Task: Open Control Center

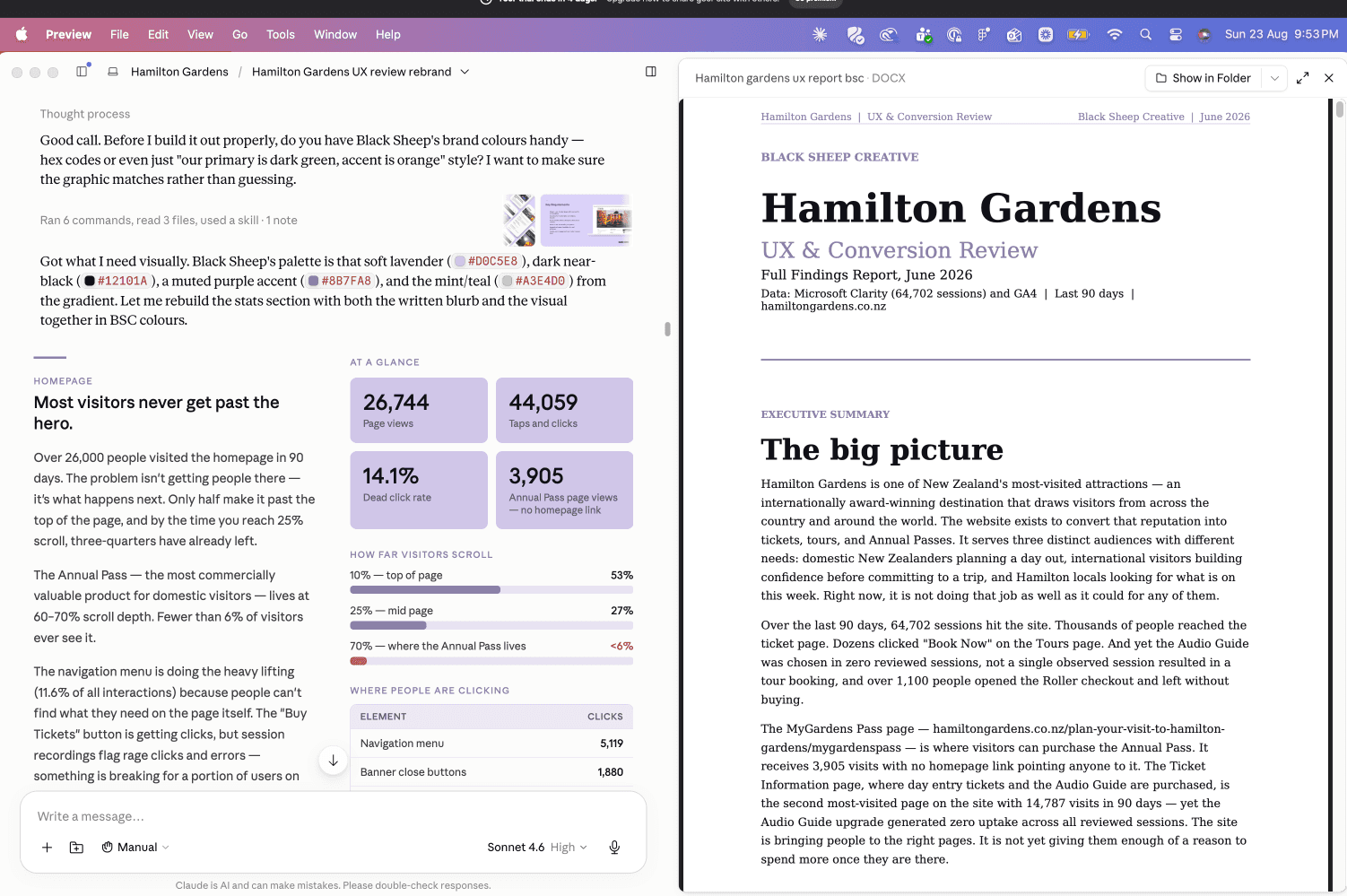Action: 1176,34
